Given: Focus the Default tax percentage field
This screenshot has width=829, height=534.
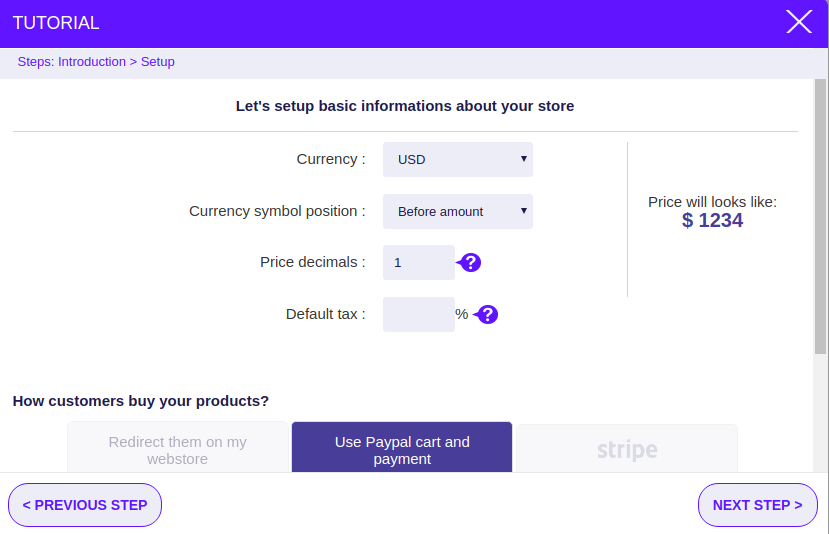Looking at the screenshot, I should (419, 315).
